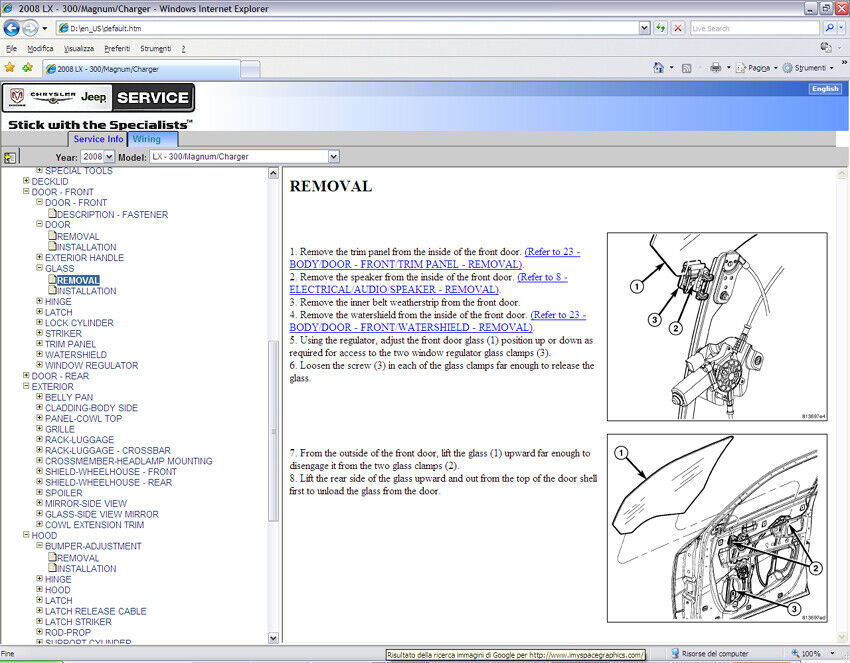
Task: Click the tree panel scroll-up arrow
Action: point(273,173)
